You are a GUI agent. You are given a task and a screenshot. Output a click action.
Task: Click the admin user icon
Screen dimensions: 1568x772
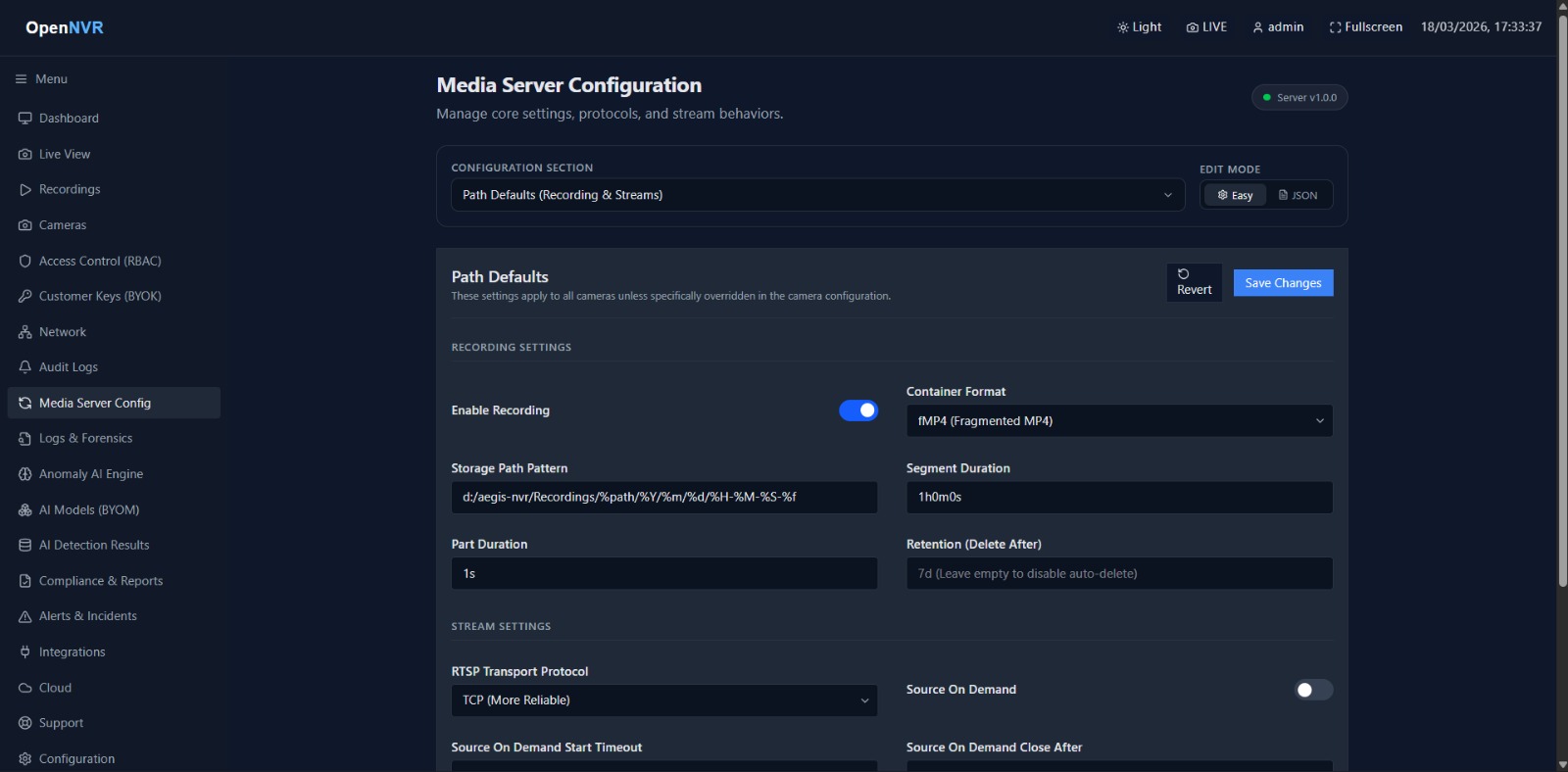click(x=1258, y=27)
